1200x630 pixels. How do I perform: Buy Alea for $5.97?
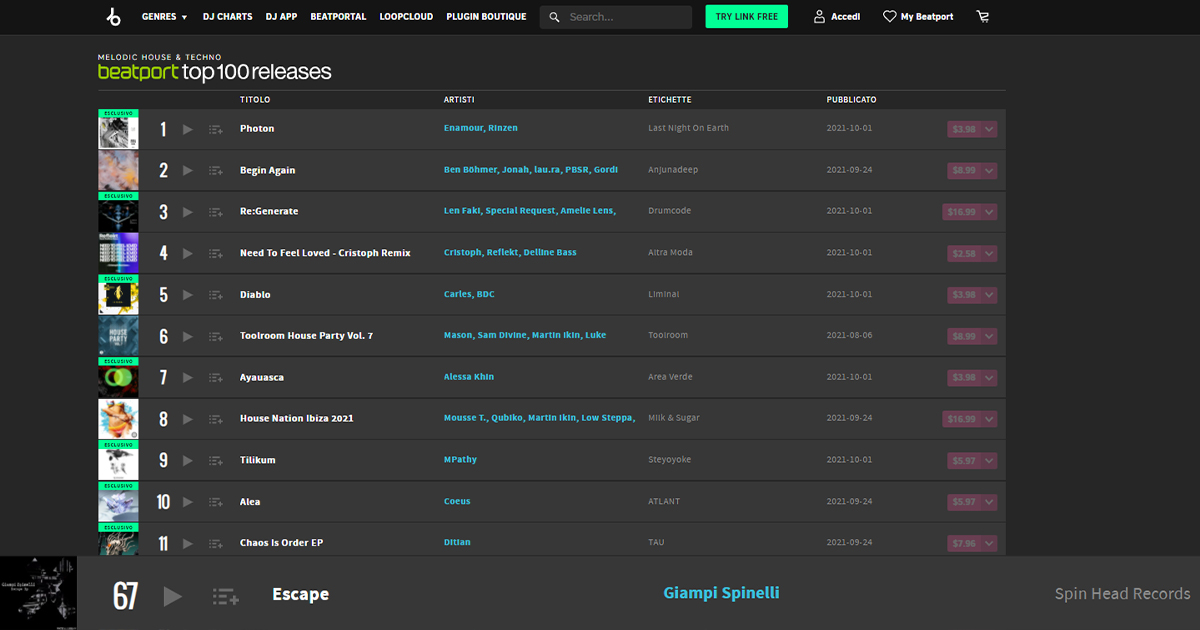point(964,502)
